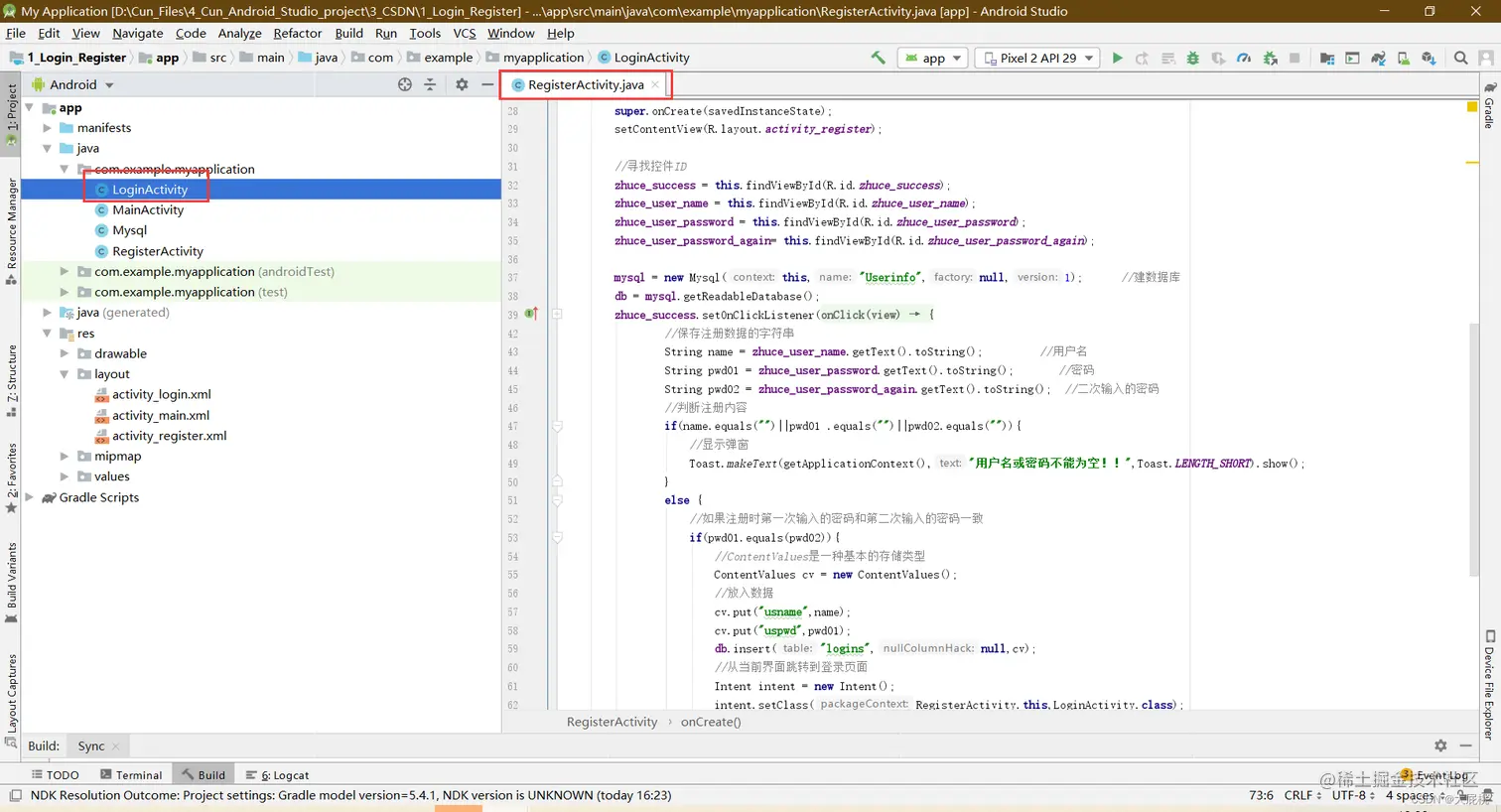Expand the values folder
Image resolution: width=1501 pixels, height=812 pixels.
click(x=65, y=476)
